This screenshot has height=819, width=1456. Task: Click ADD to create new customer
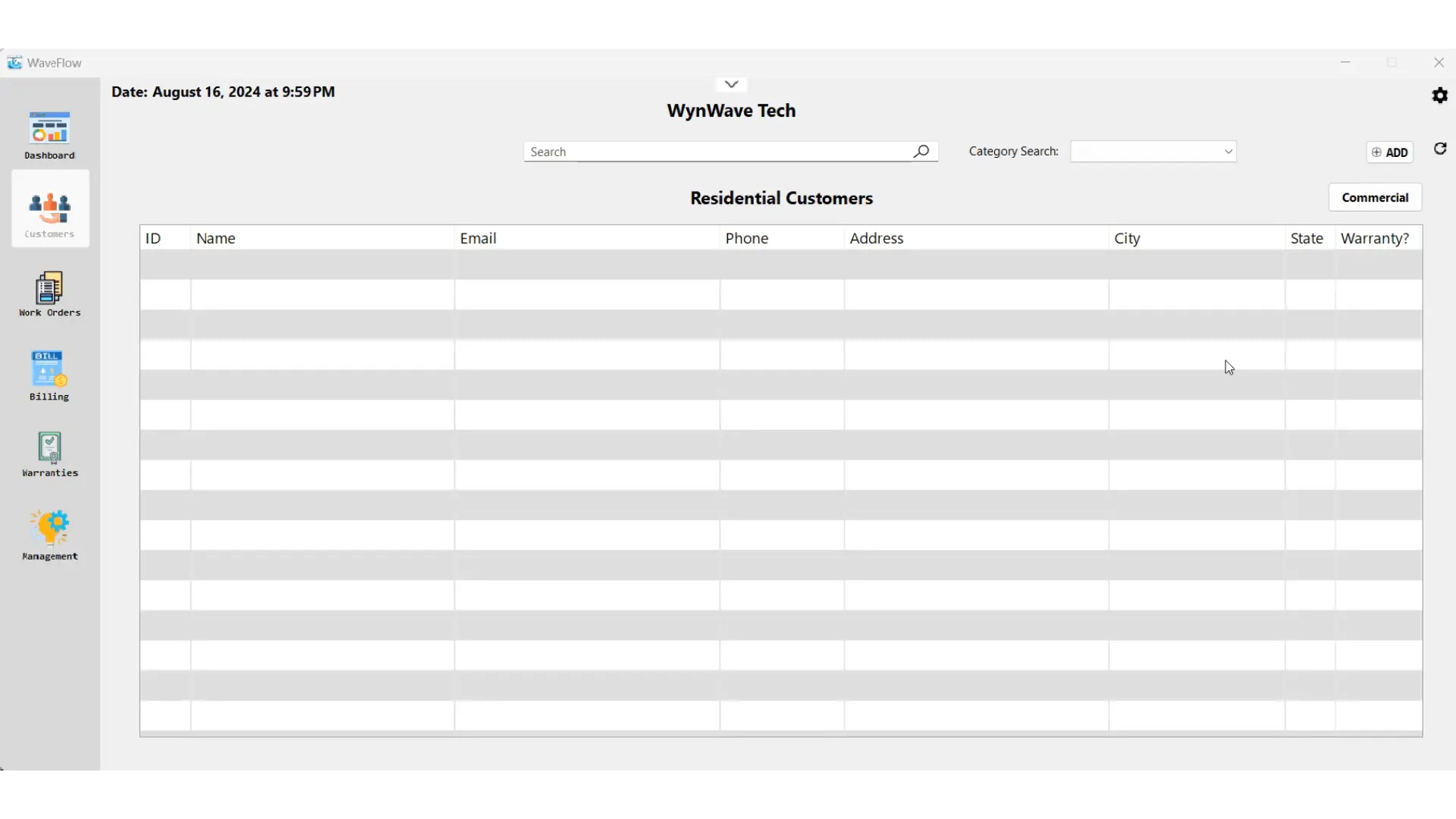(x=1390, y=151)
